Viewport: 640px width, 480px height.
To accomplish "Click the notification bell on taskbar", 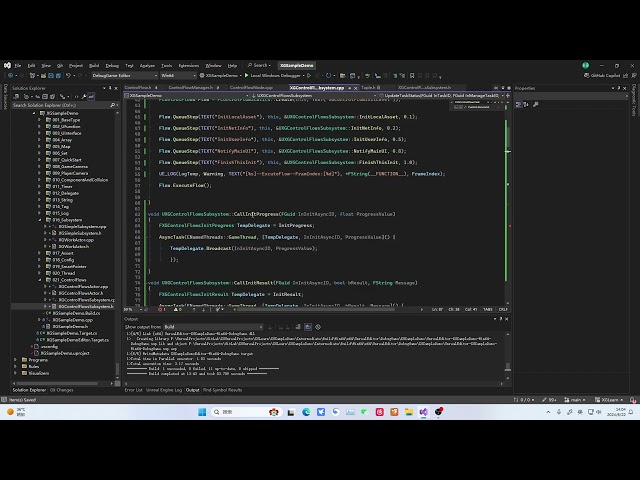I will (631, 412).
